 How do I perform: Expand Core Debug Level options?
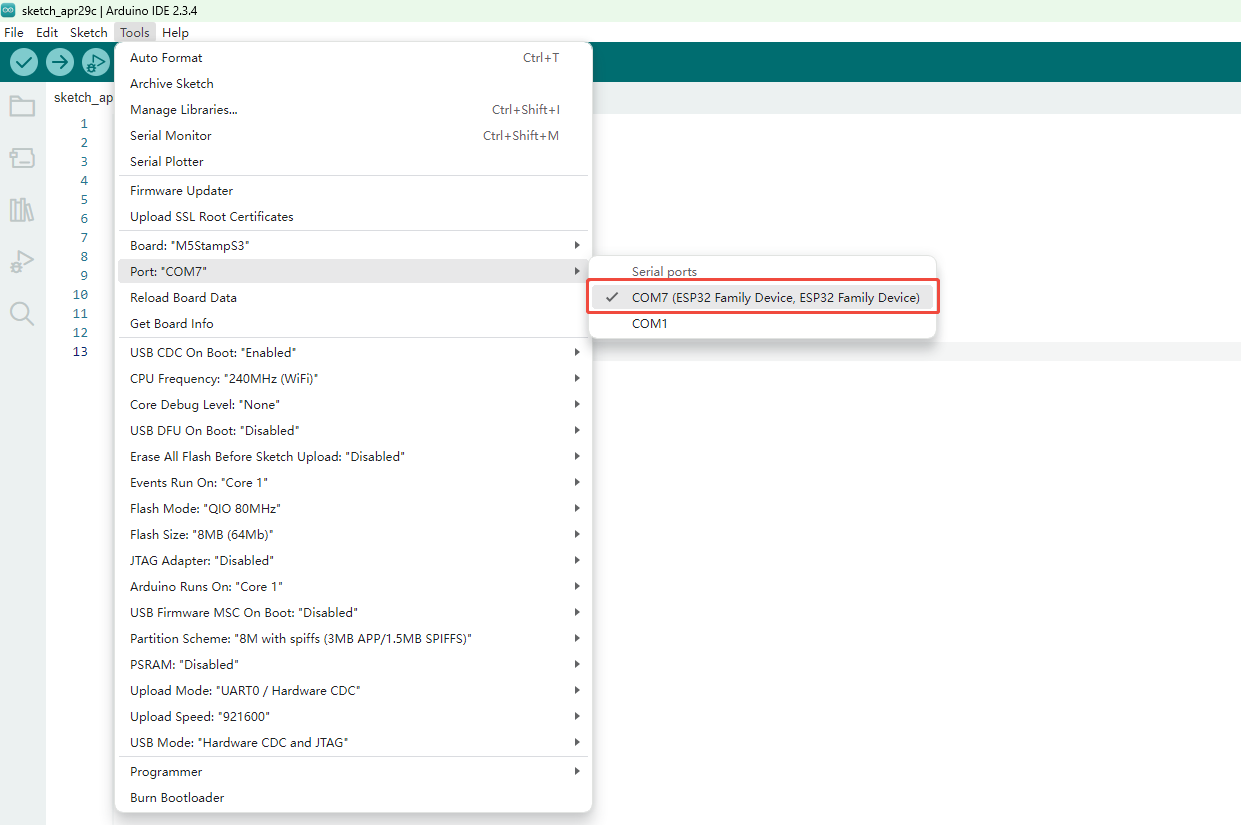coord(354,405)
